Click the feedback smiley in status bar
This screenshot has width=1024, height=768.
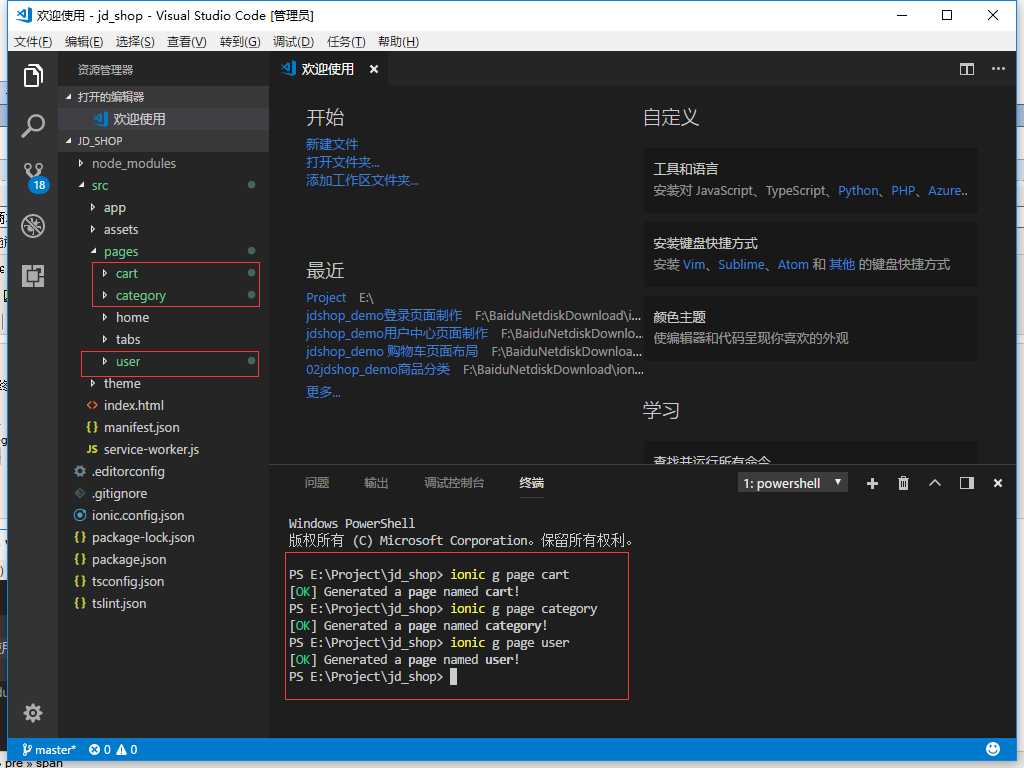click(x=993, y=749)
